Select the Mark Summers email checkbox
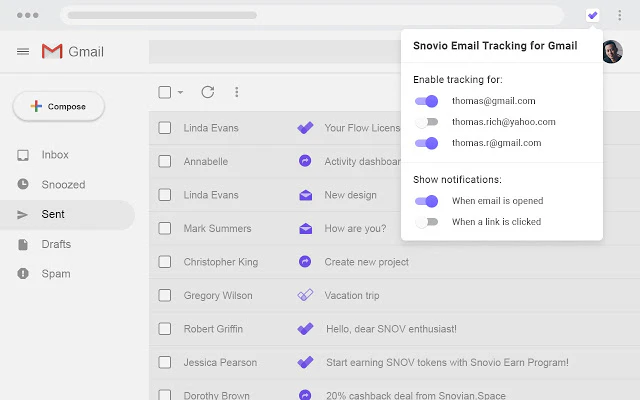The image size is (640, 400). (x=164, y=228)
